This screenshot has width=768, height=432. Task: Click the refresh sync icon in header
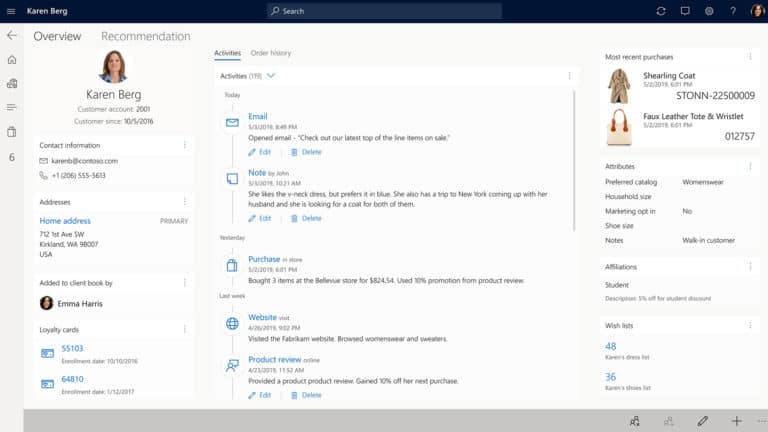pos(661,11)
